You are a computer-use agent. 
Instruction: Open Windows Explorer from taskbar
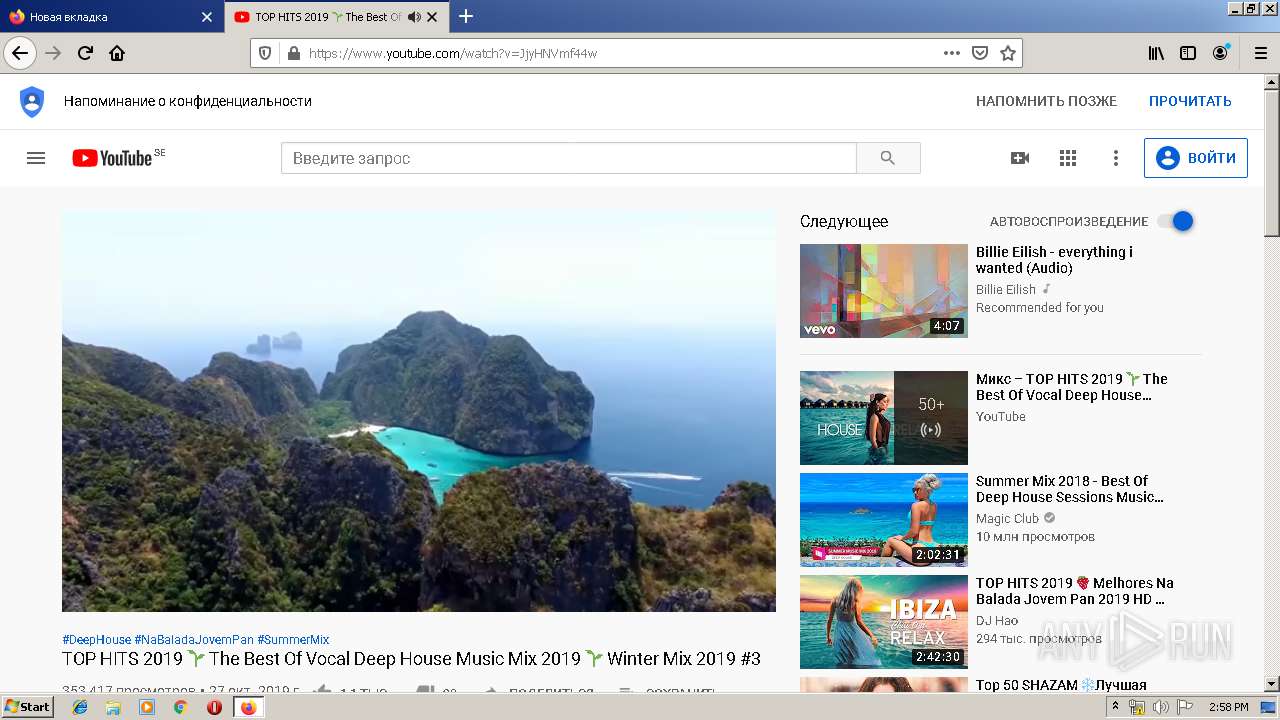113,706
